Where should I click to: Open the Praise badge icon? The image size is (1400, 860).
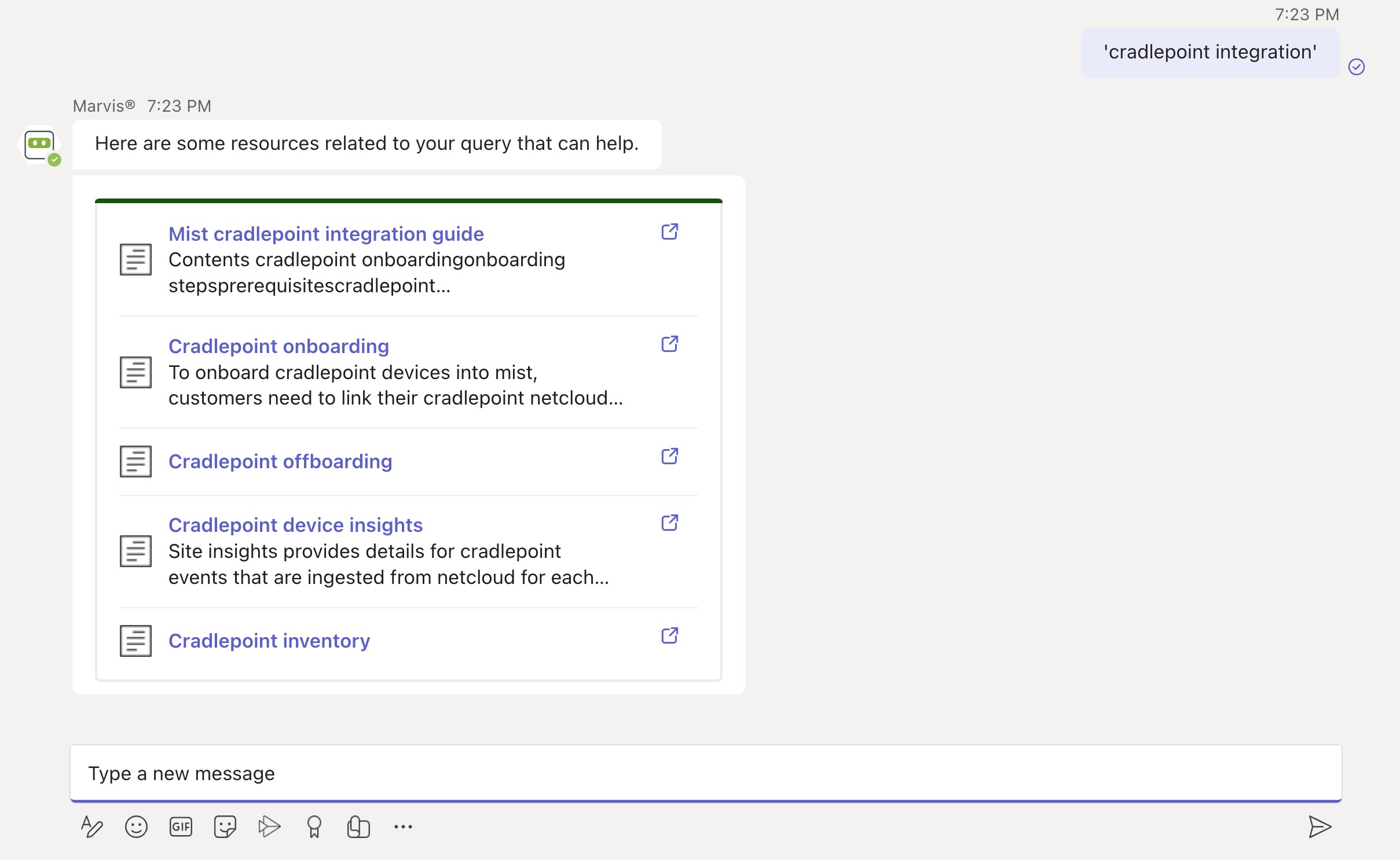coord(314,826)
